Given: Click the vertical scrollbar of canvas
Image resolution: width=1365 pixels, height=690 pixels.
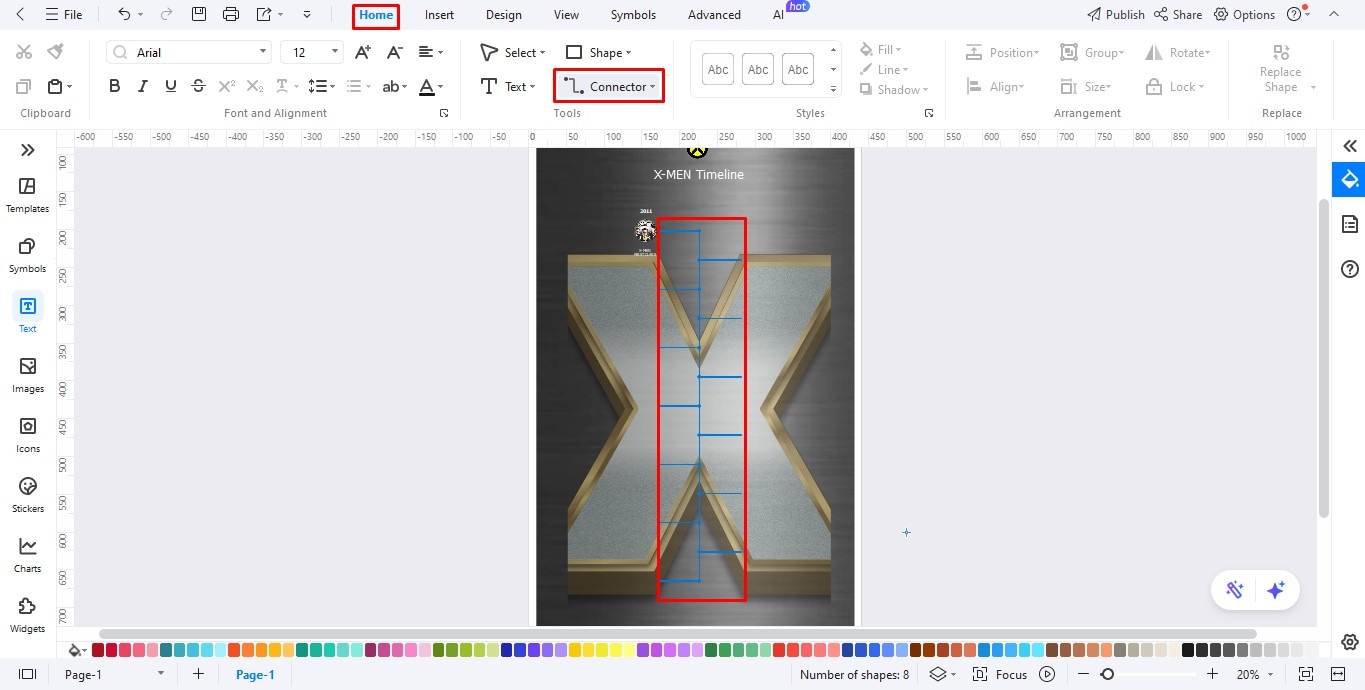Looking at the screenshot, I should pos(1323,358).
